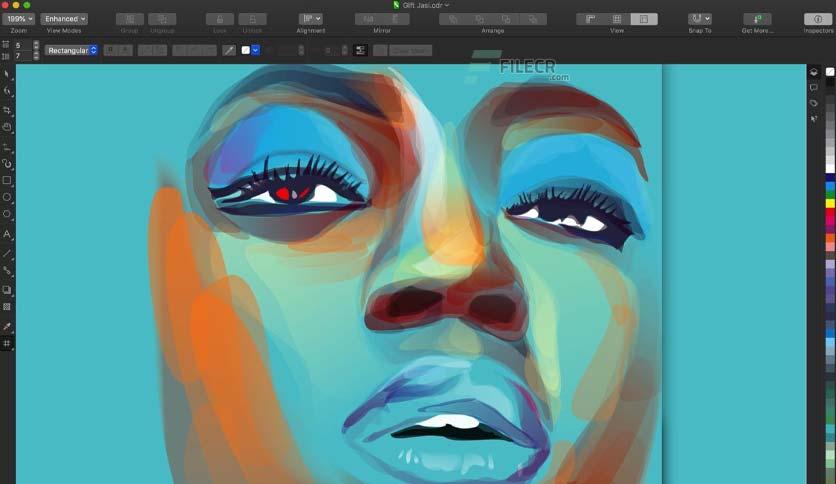Pick the yellow swatch in the color palette

(x=830, y=203)
